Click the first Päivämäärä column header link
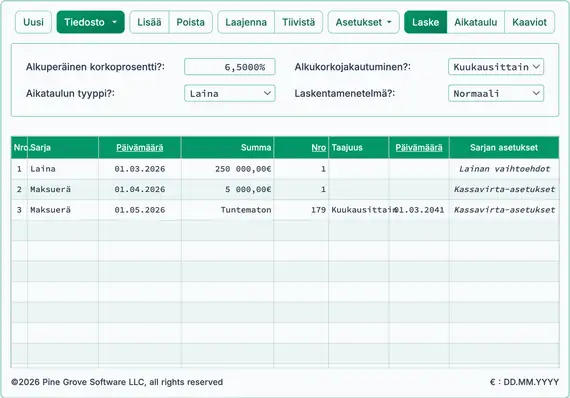This screenshot has width=570, height=398. tap(140, 148)
